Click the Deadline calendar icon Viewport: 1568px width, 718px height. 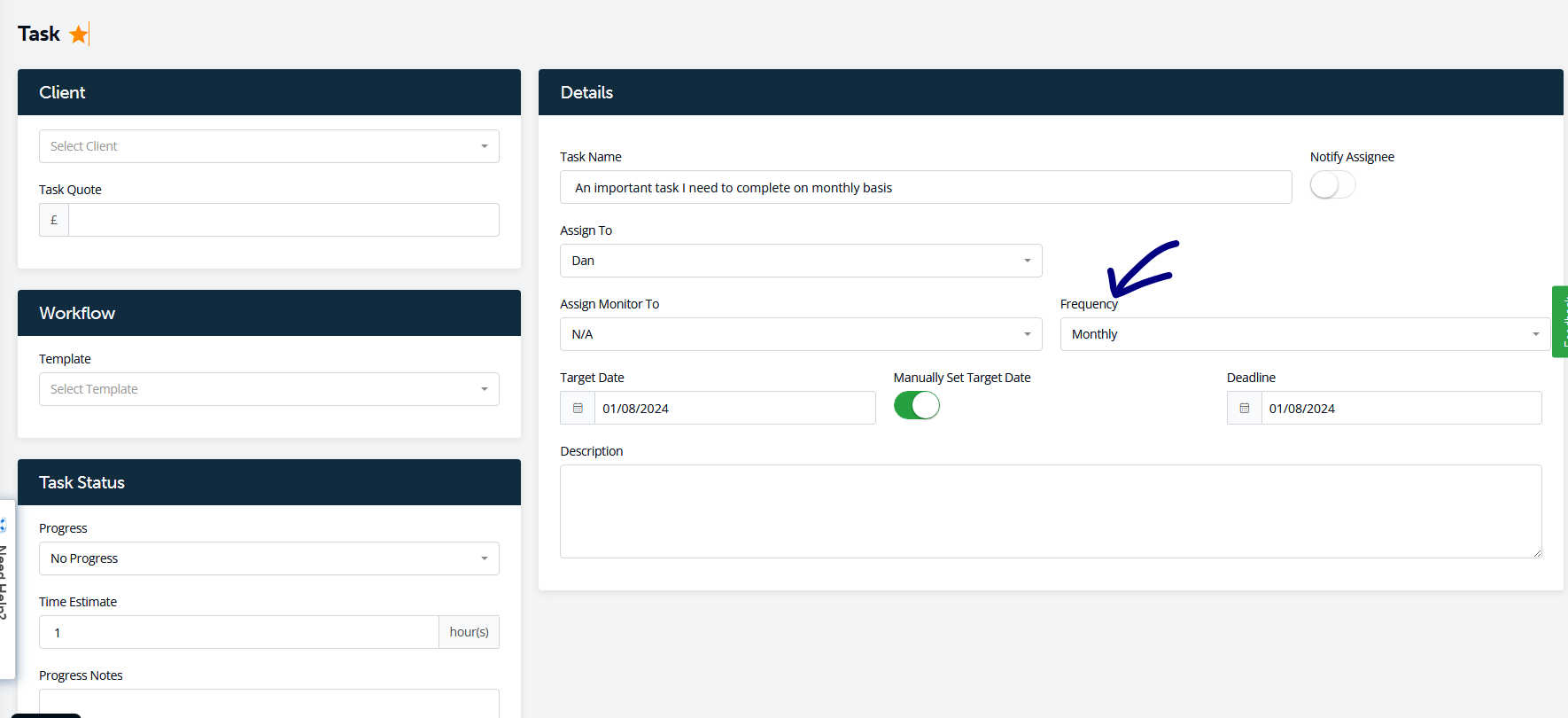pyautogui.click(x=1244, y=408)
